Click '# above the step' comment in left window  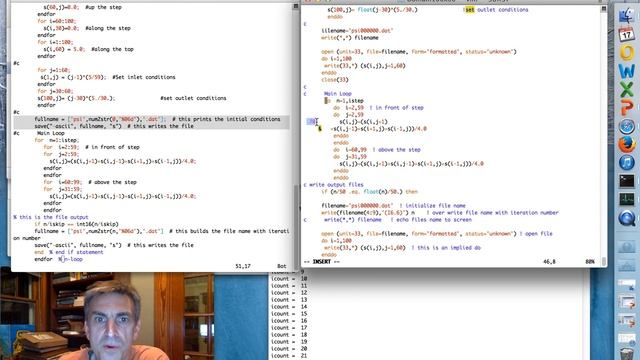112,182
